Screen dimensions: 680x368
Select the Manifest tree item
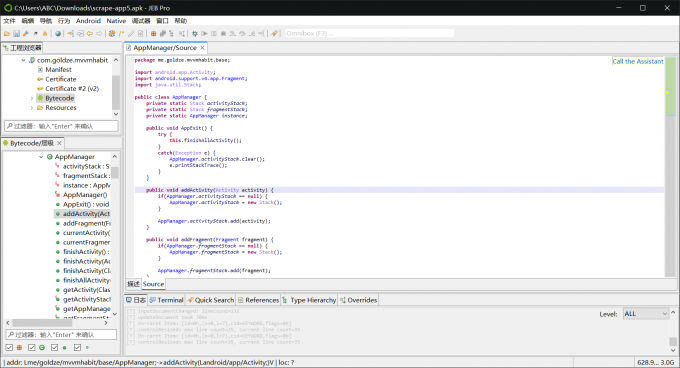click(x=58, y=70)
